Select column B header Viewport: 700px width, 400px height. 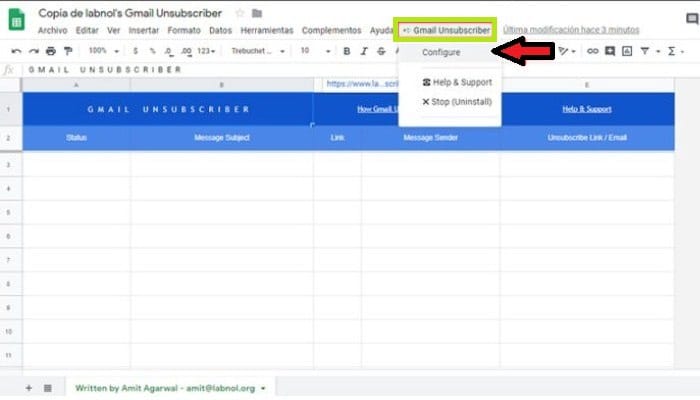[x=222, y=85]
